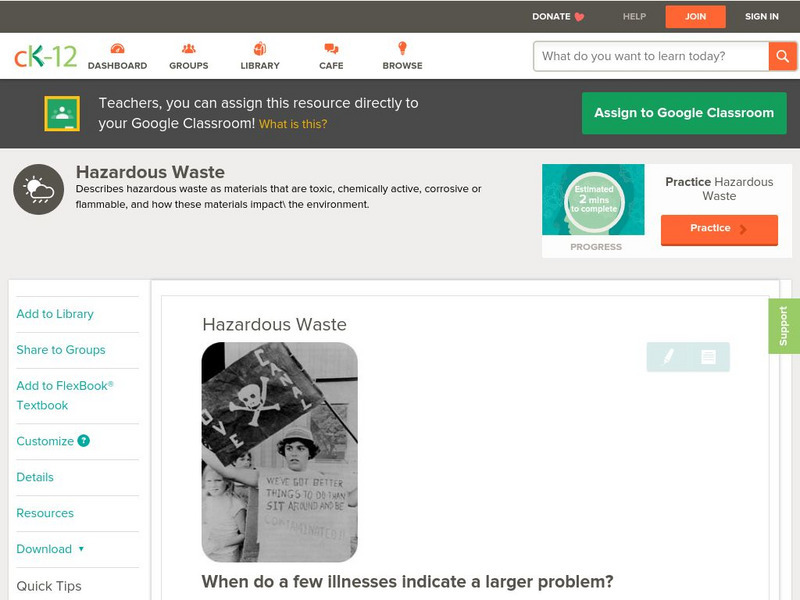This screenshot has width=800, height=600.
Task: Open Browse lightbulb icon
Action: (402, 48)
